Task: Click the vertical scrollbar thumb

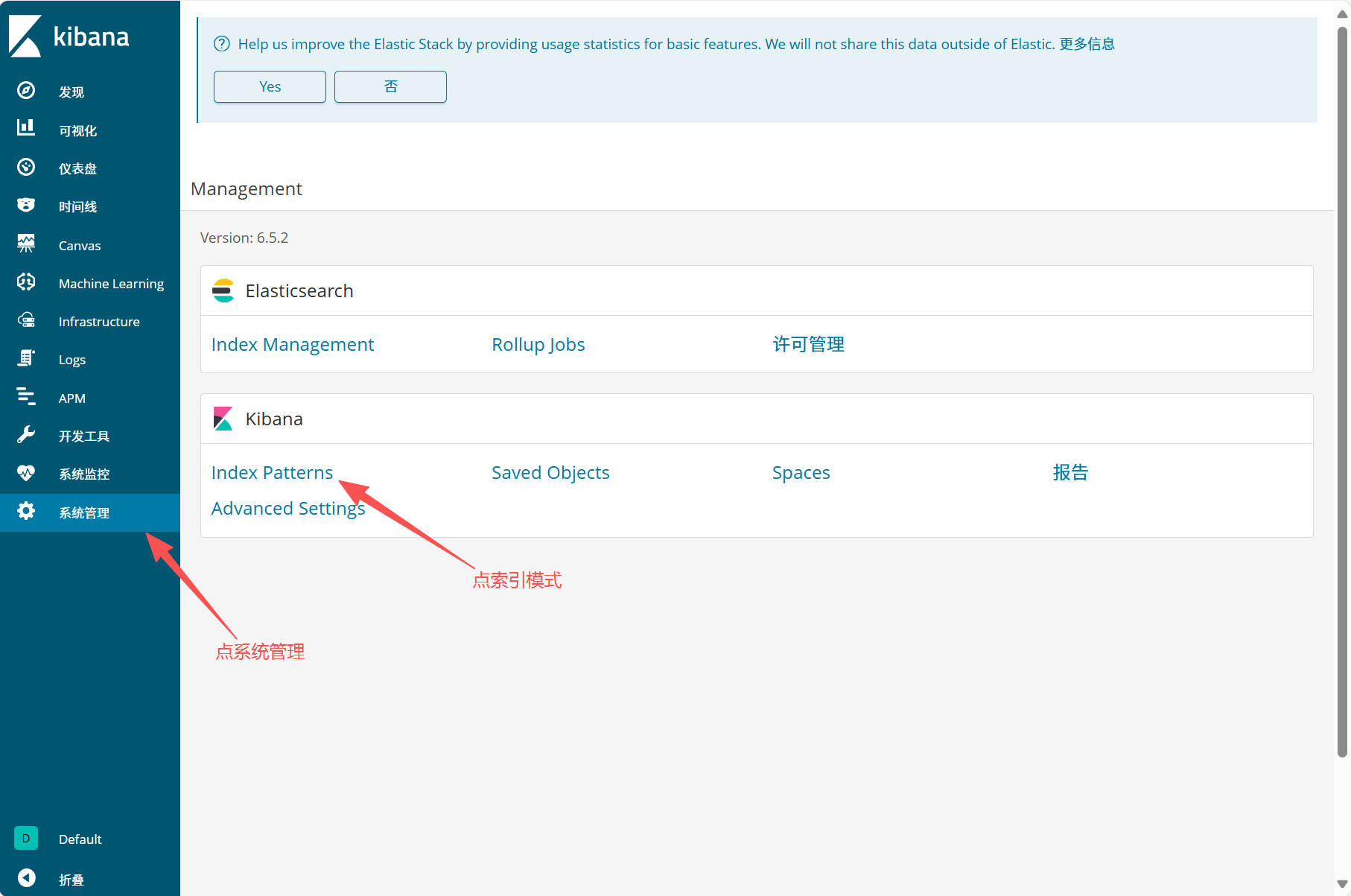Action: [x=1342, y=392]
